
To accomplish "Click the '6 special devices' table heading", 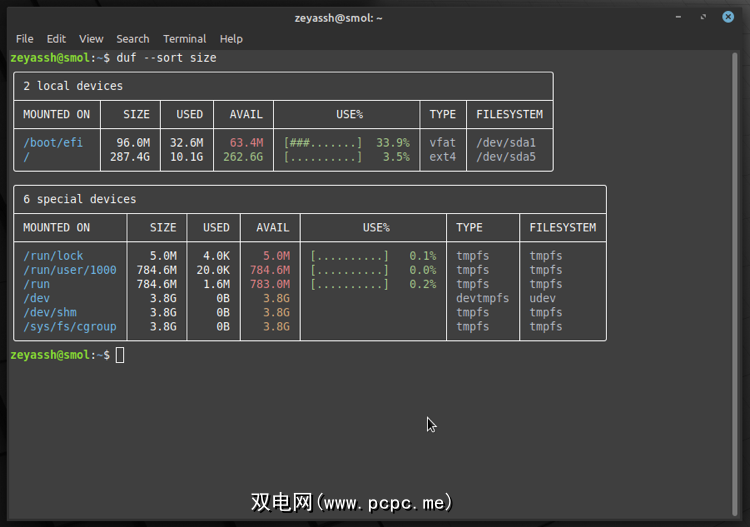I will click(80, 199).
